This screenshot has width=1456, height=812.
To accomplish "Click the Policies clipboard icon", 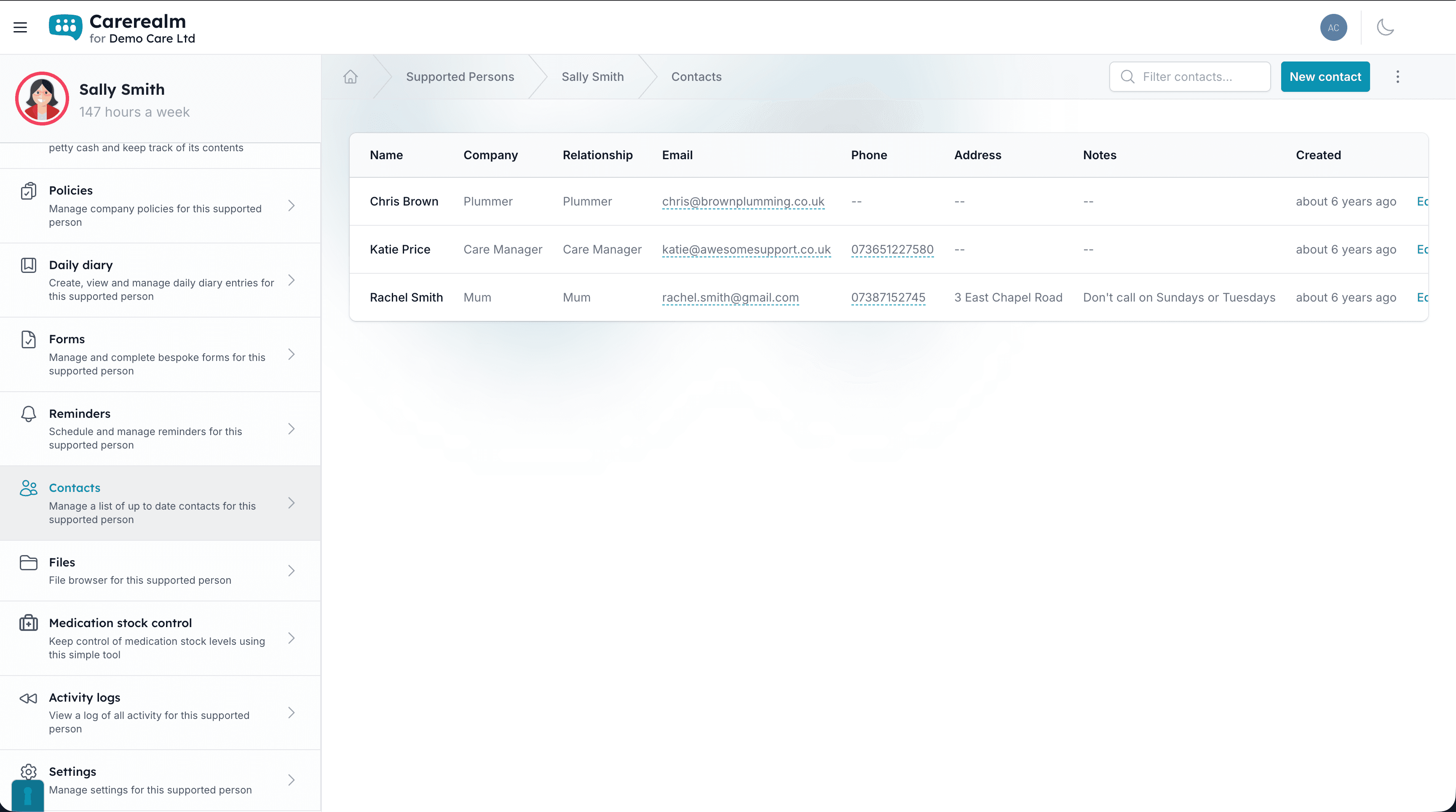I will [x=29, y=191].
